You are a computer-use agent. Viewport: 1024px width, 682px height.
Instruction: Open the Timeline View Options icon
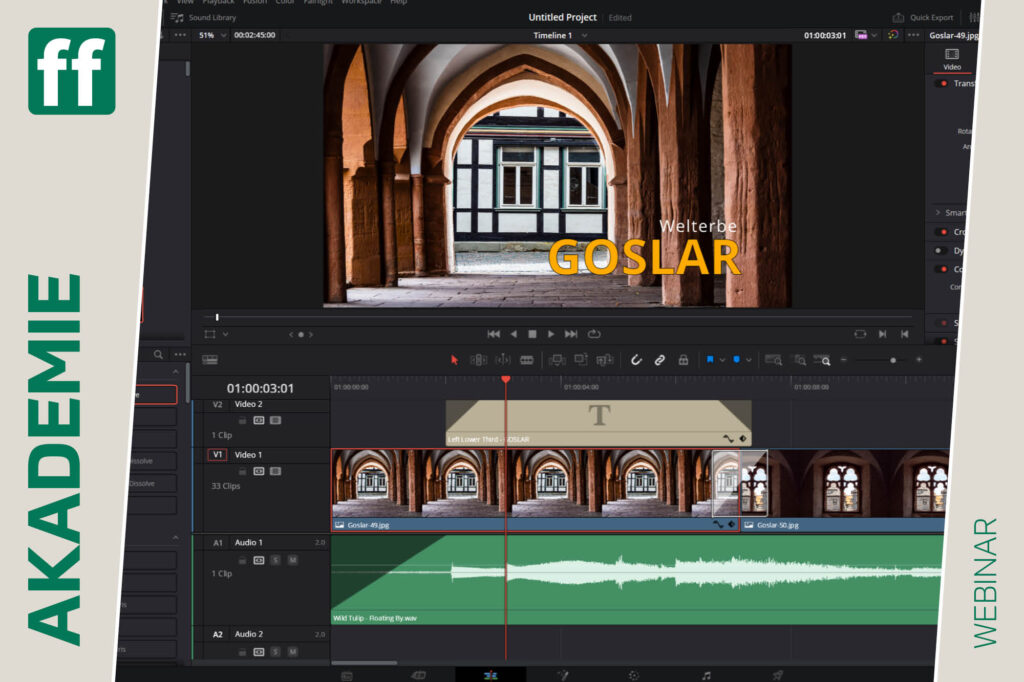[210, 360]
